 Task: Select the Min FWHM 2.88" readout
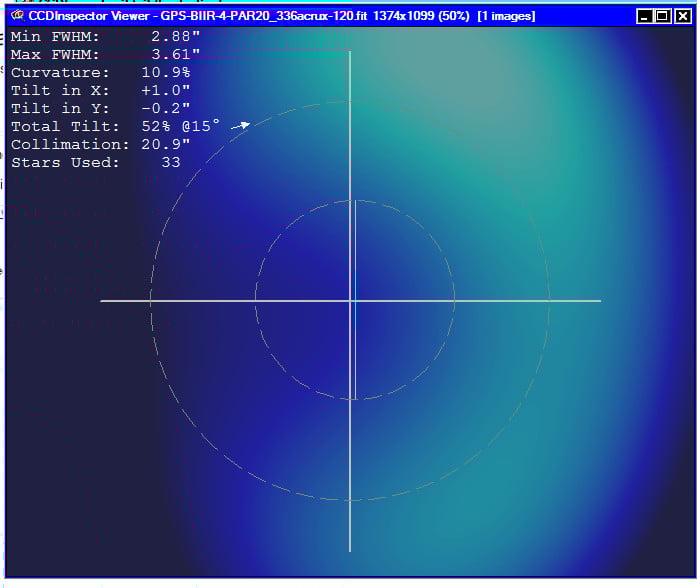point(105,36)
